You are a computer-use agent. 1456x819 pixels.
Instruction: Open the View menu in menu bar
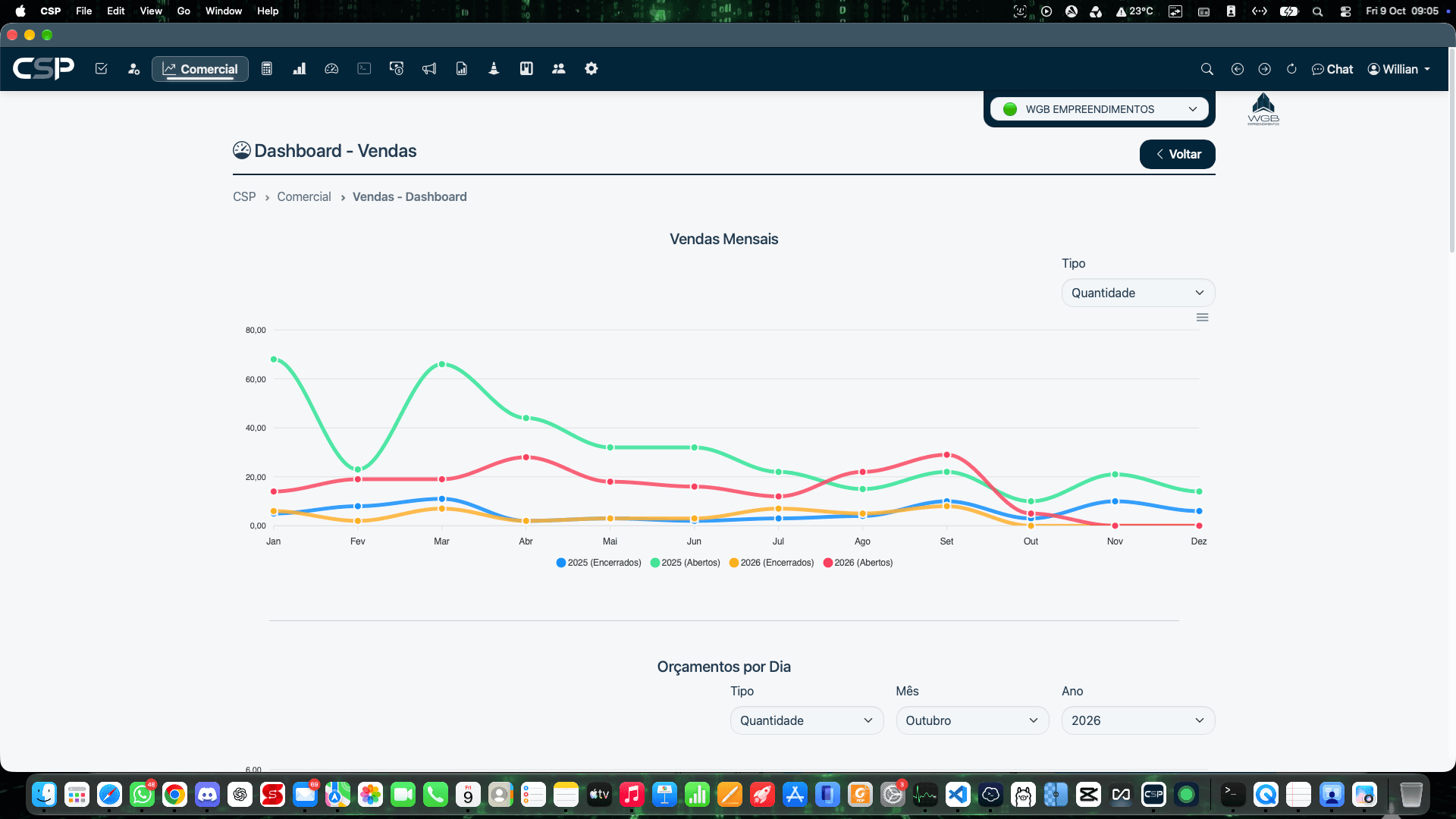[x=151, y=11]
